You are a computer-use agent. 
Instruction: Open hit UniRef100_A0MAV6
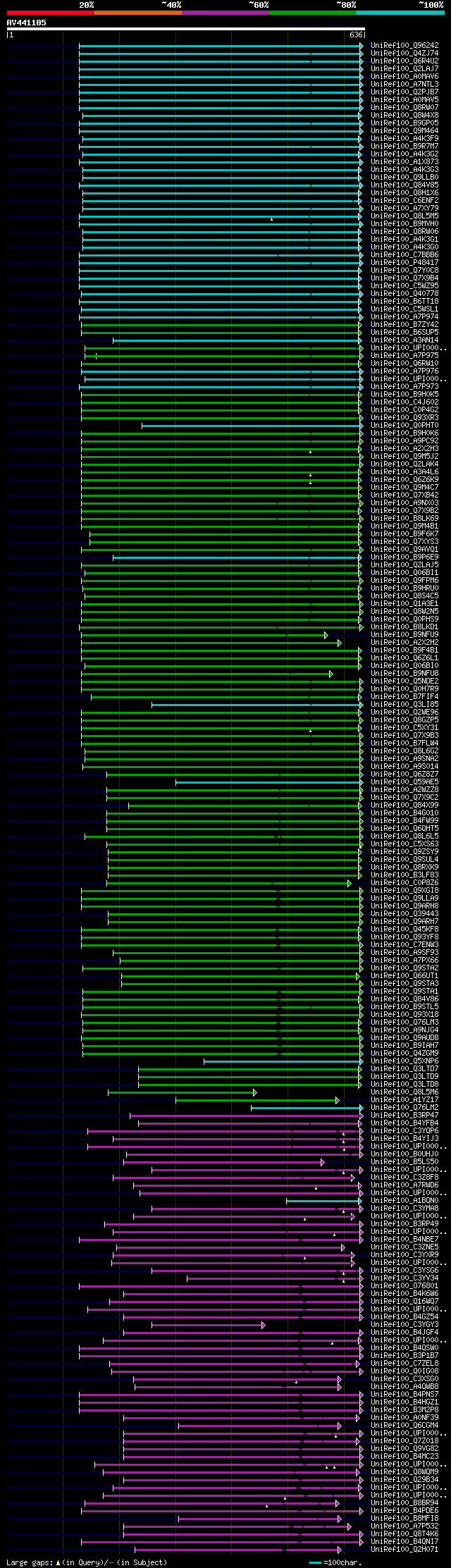tap(404, 76)
